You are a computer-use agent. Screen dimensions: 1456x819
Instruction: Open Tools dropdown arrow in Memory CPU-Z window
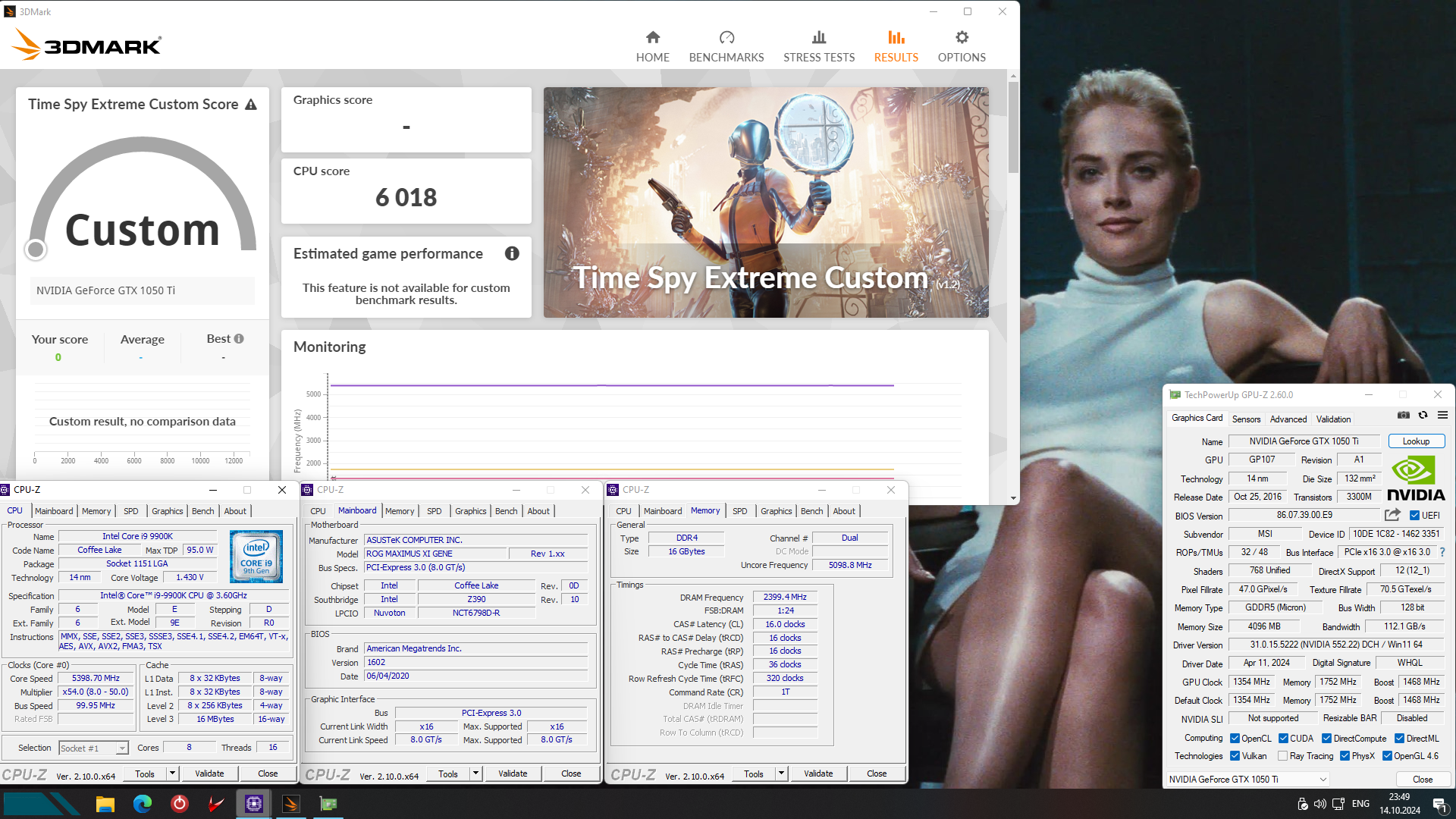[782, 773]
